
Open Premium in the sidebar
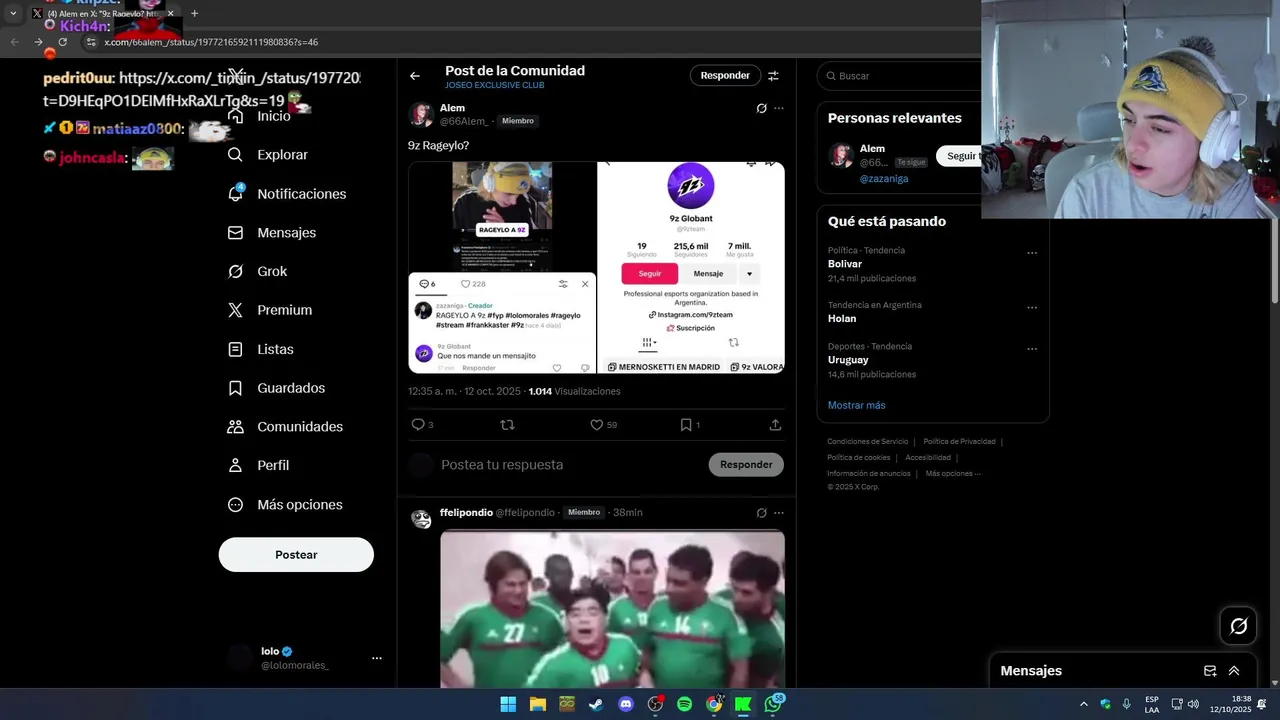269,310
